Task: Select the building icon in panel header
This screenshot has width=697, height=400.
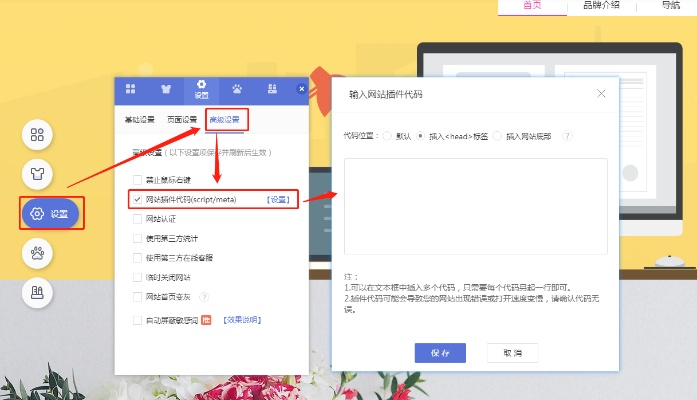Action: point(272,89)
